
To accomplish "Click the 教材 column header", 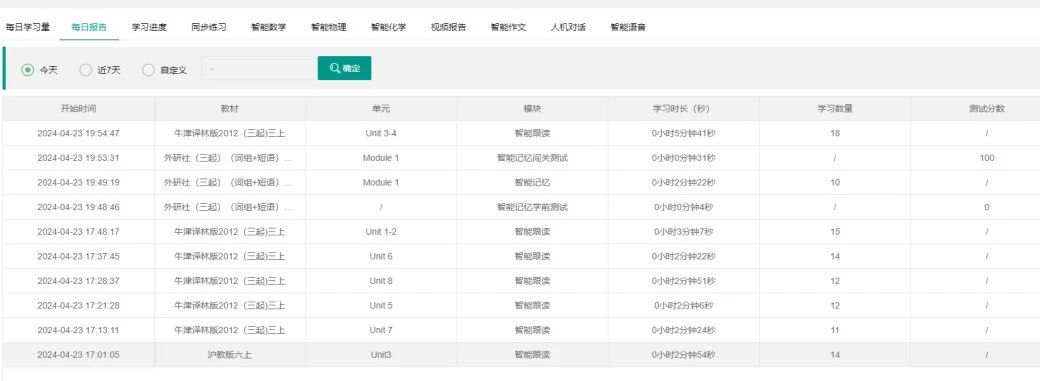I will (x=229, y=109).
